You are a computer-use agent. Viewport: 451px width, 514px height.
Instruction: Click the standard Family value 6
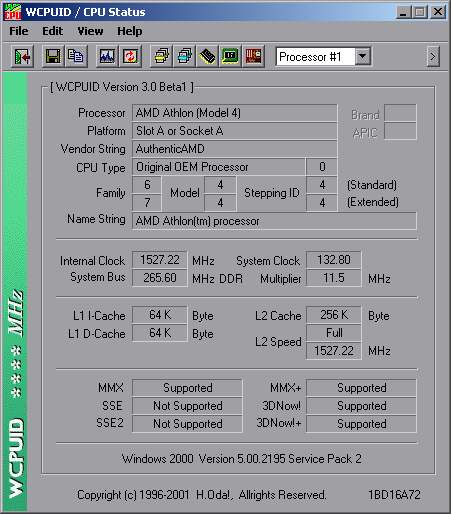147,185
